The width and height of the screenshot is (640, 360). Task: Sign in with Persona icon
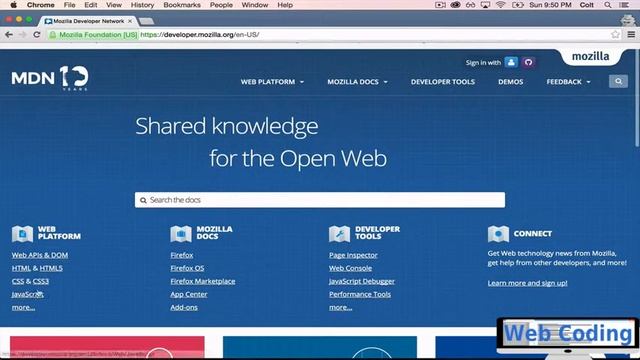pyautogui.click(x=511, y=62)
